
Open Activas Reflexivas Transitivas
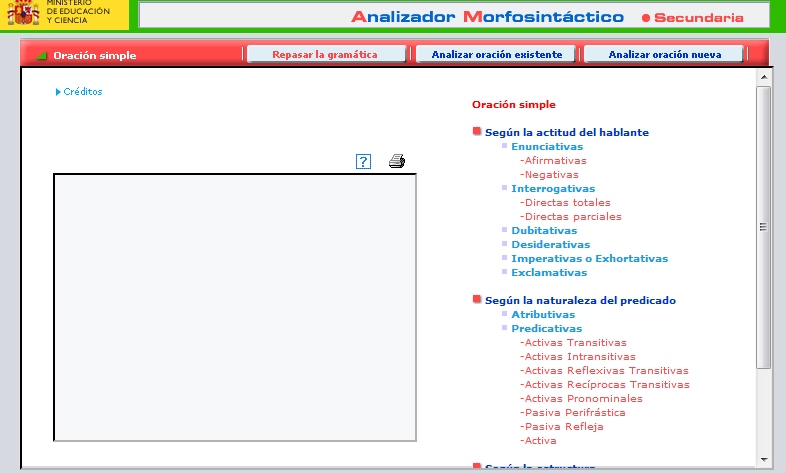click(606, 370)
